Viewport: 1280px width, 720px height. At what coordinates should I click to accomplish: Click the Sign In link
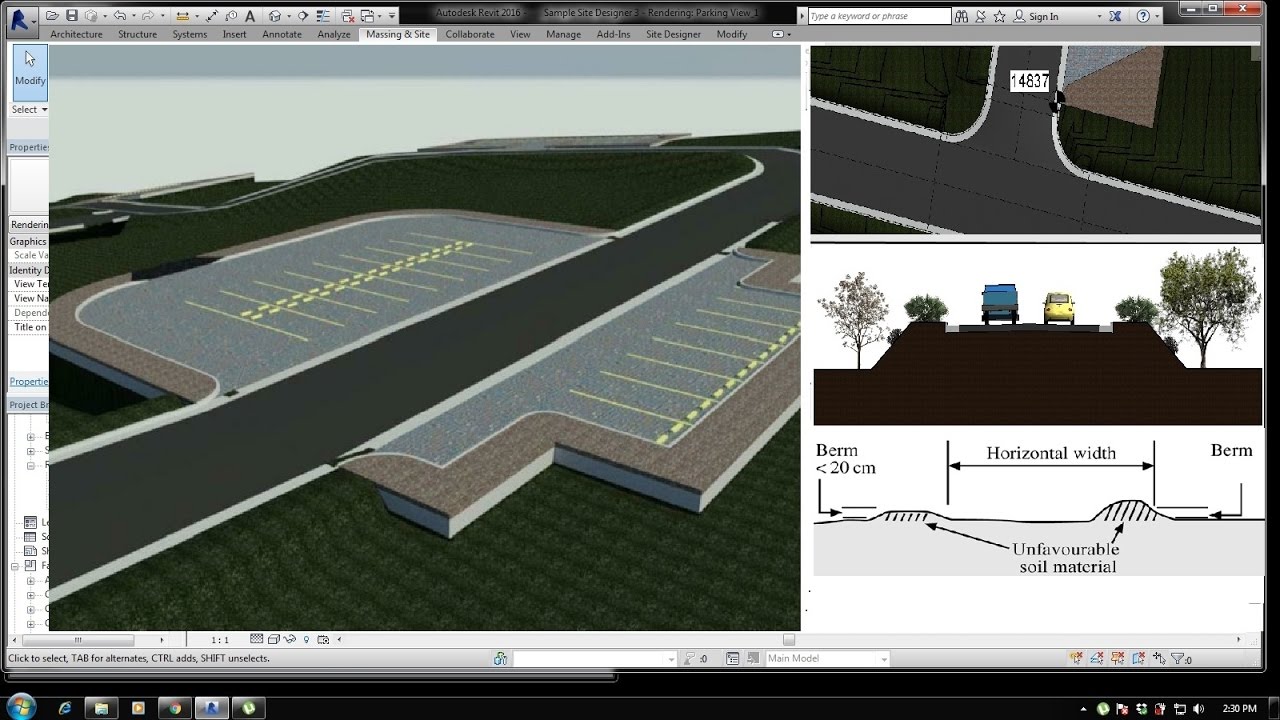click(1043, 17)
